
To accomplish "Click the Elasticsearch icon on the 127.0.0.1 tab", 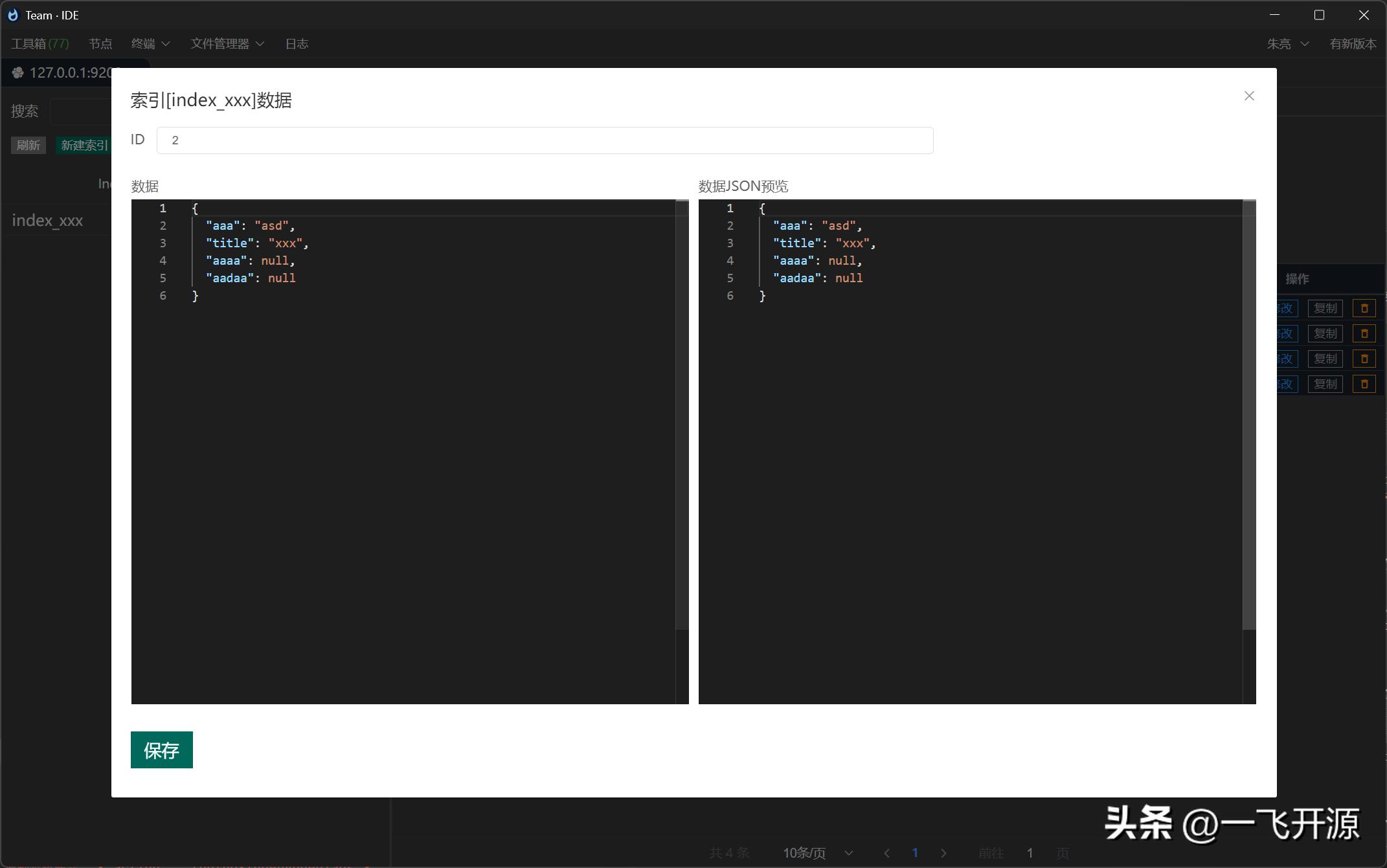I will click(18, 72).
